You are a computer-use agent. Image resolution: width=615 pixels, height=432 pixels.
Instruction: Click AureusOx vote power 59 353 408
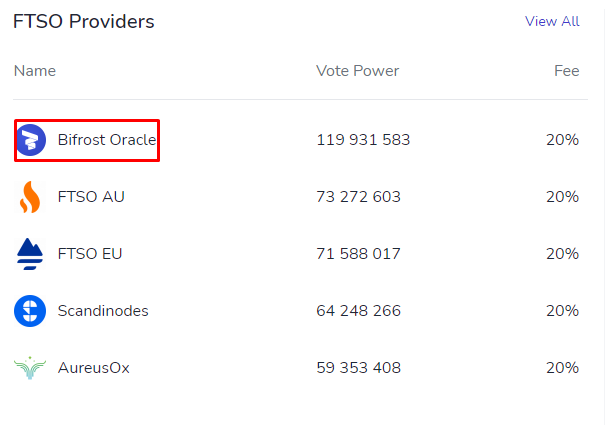(358, 368)
